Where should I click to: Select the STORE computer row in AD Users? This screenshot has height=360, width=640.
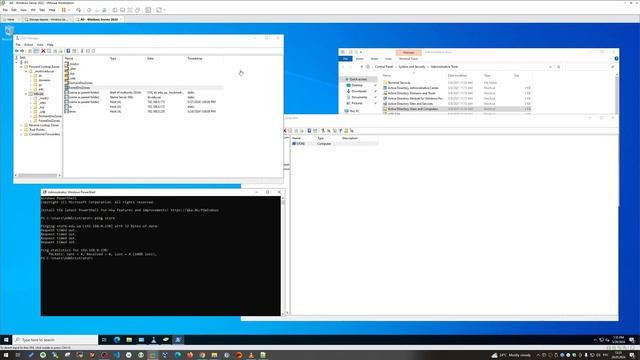[335, 144]
